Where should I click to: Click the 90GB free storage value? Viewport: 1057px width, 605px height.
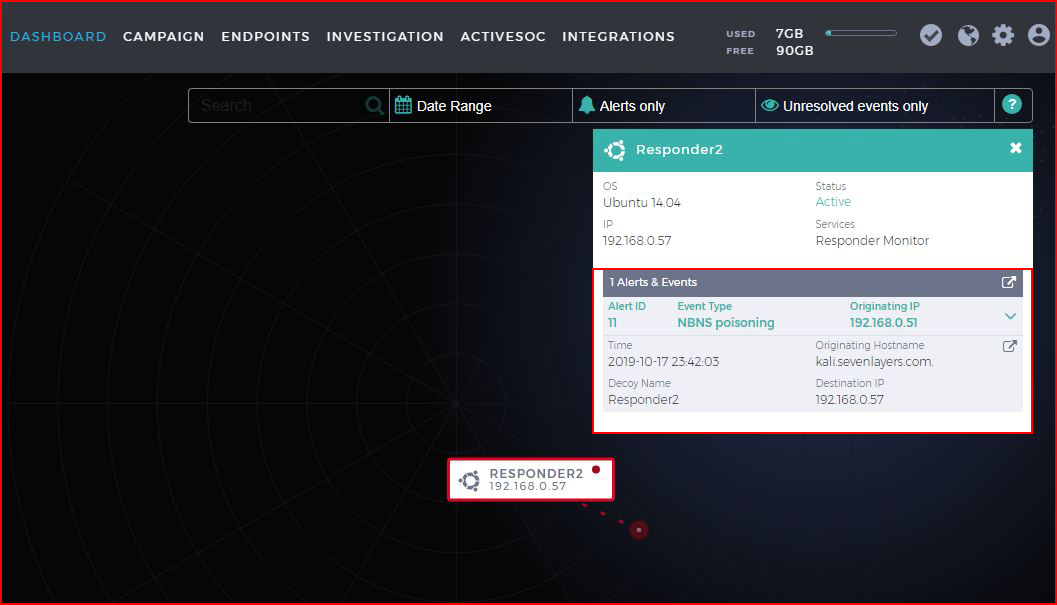[795, 51]
